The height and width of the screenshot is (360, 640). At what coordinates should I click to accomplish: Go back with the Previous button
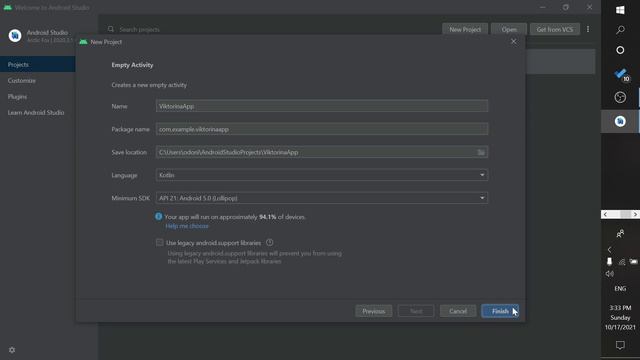pyautogui.click(x=373, y=311)
